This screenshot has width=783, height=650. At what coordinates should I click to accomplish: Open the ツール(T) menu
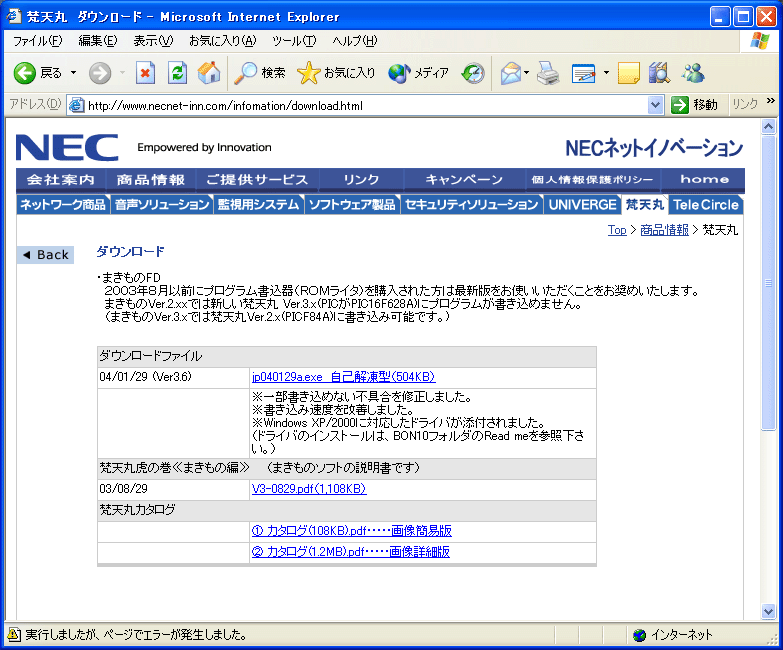[293, 41]
